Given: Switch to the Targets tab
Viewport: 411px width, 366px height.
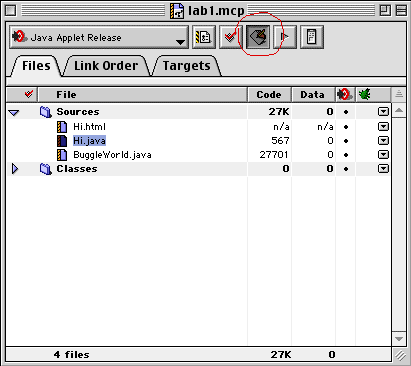Looking at the screenshot, I should point(187,66).
